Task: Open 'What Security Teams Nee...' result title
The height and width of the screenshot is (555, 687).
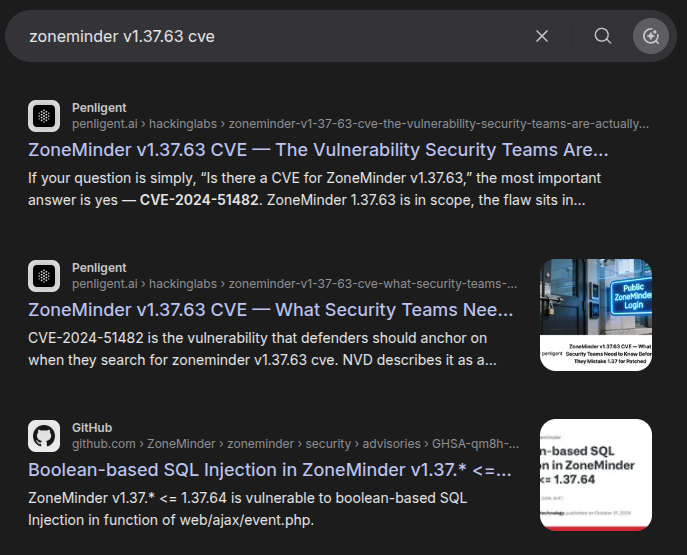Action: click(x=270, y=310)
